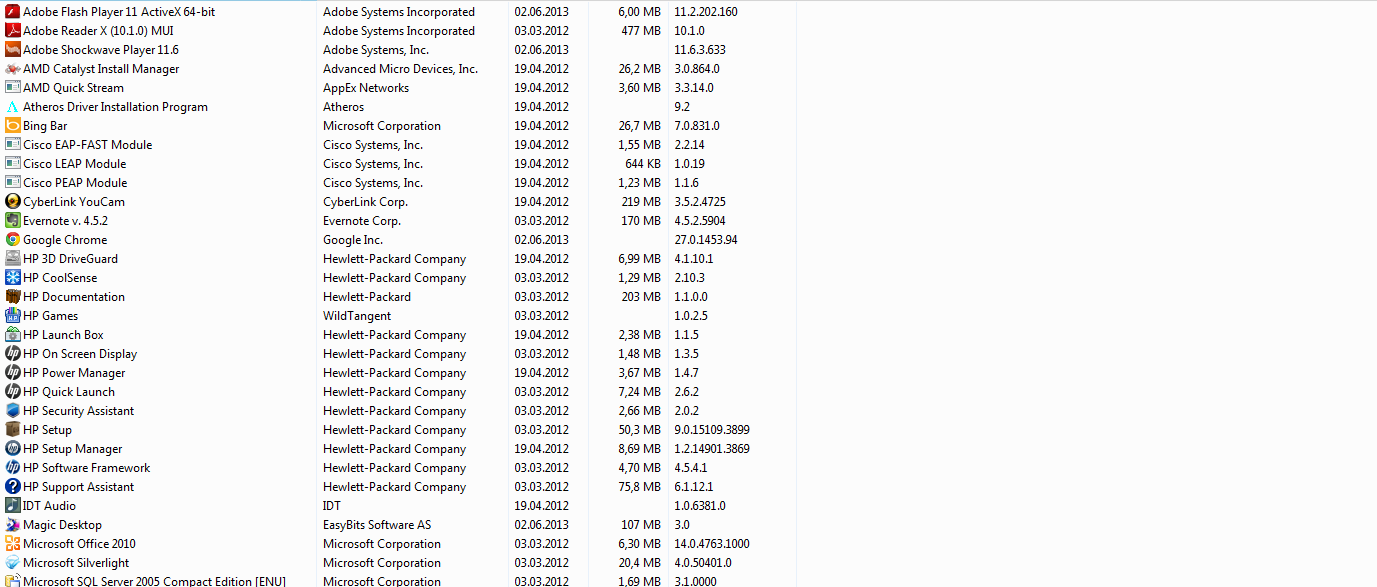Select the Cisco LEAP Module row
Viewport: 1377px width, 587px height.
[398, 164]
